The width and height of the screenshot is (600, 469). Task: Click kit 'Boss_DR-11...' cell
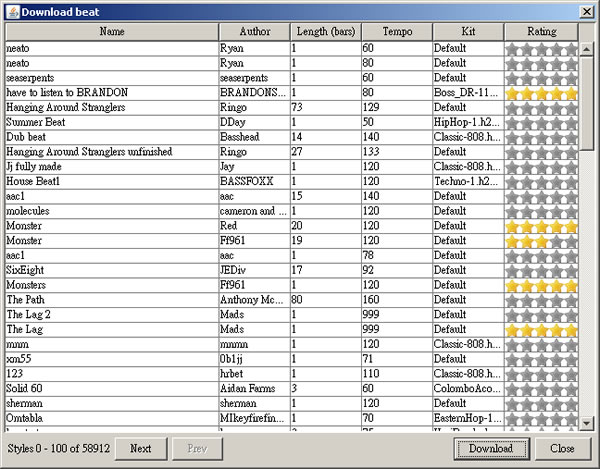tap(468, 93)
